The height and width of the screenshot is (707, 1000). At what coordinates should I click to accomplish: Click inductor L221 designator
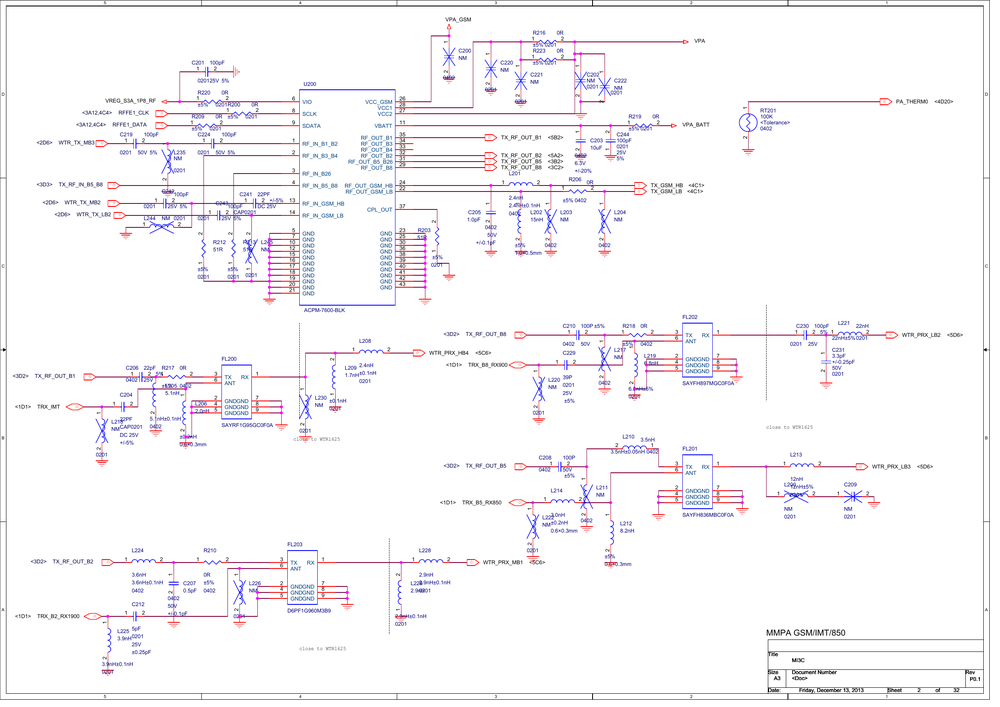point(844,323)
